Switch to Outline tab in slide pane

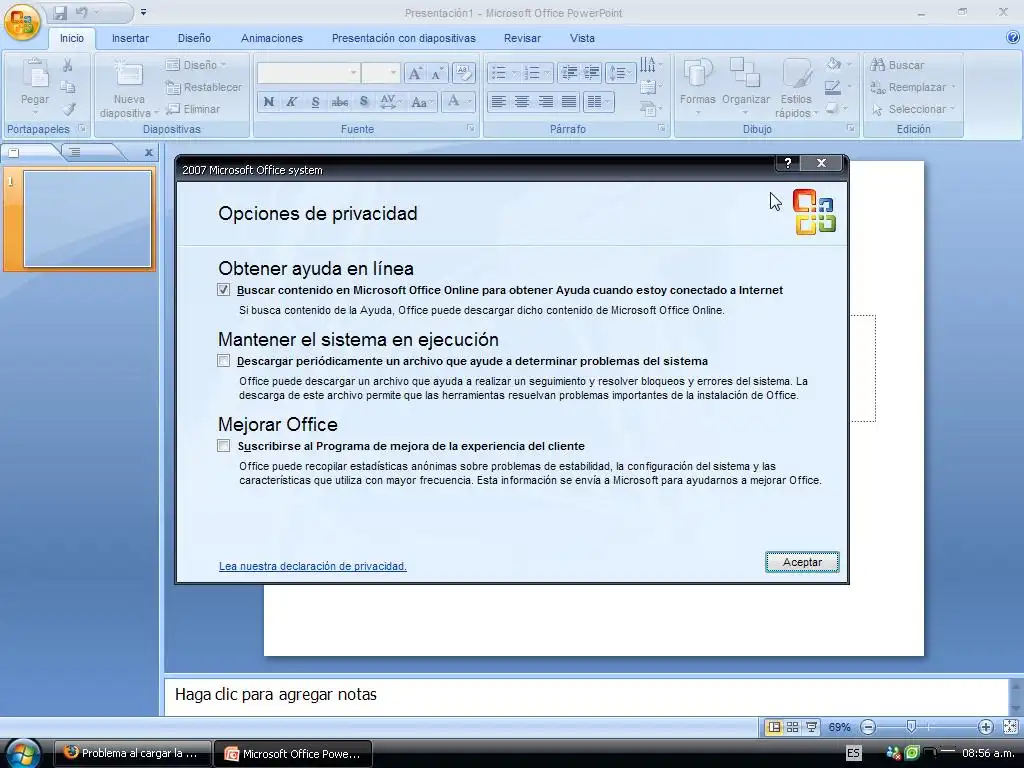point(75,152)
